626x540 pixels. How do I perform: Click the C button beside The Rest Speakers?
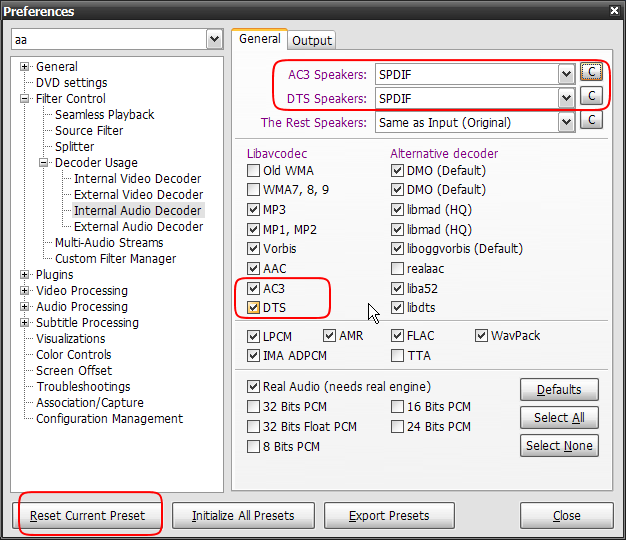click(591, 121)
